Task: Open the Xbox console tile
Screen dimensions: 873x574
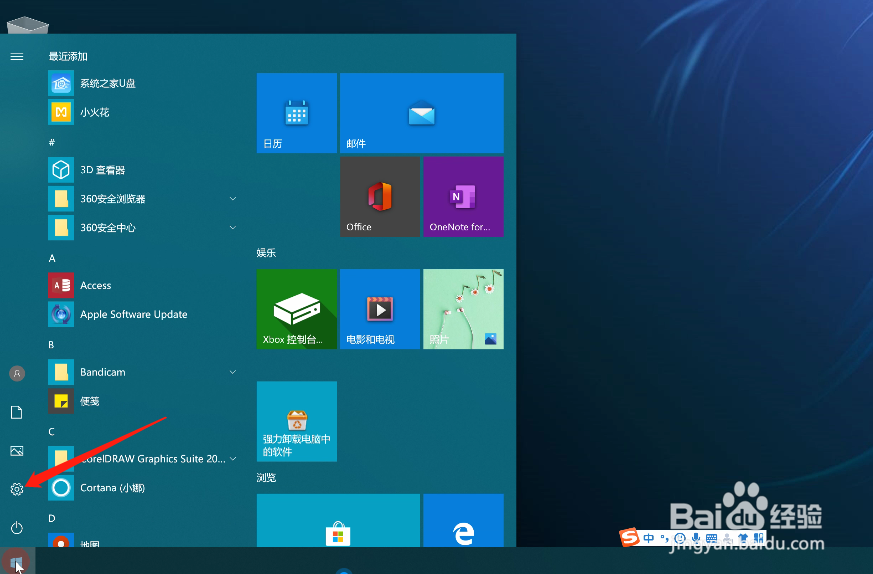Action: point(297,309)
